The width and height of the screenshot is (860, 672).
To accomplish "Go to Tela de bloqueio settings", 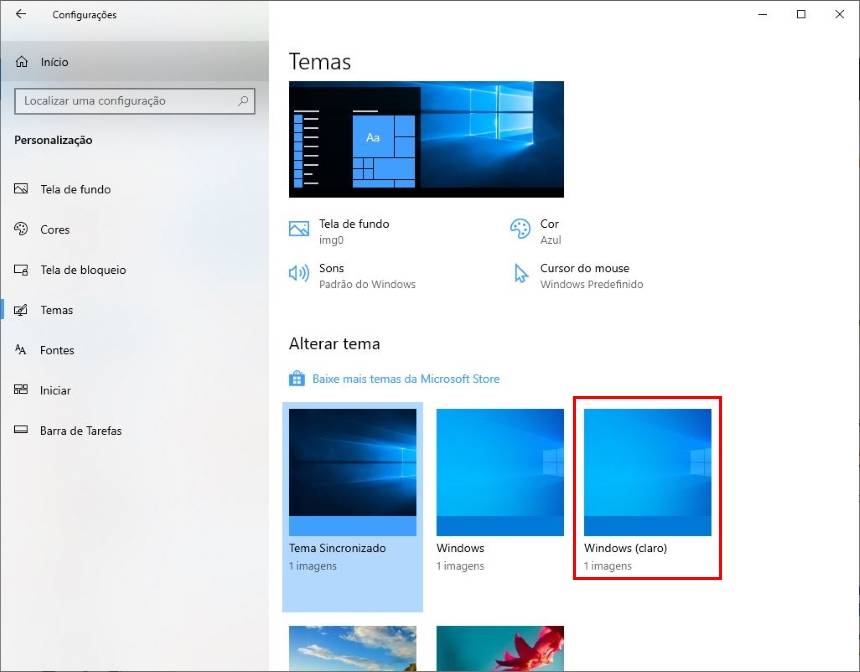I will 134,269.
